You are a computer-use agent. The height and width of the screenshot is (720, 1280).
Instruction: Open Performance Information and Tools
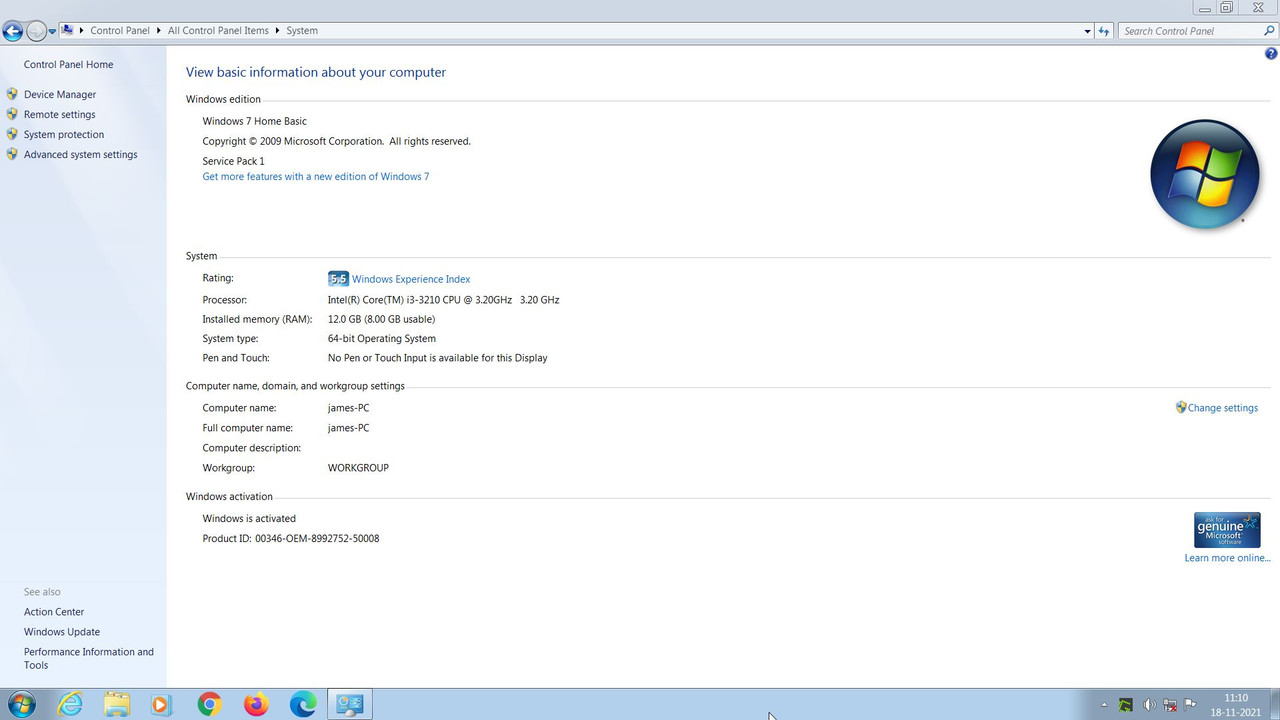click(x=89, y=658)
